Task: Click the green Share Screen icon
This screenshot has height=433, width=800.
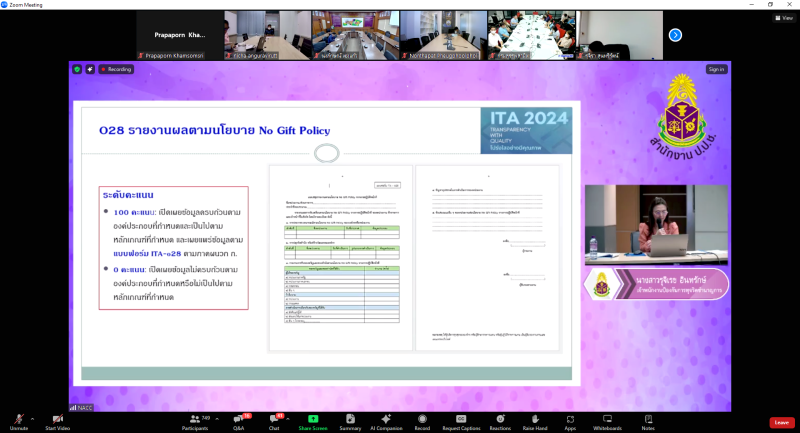Action: pos(312,420)
